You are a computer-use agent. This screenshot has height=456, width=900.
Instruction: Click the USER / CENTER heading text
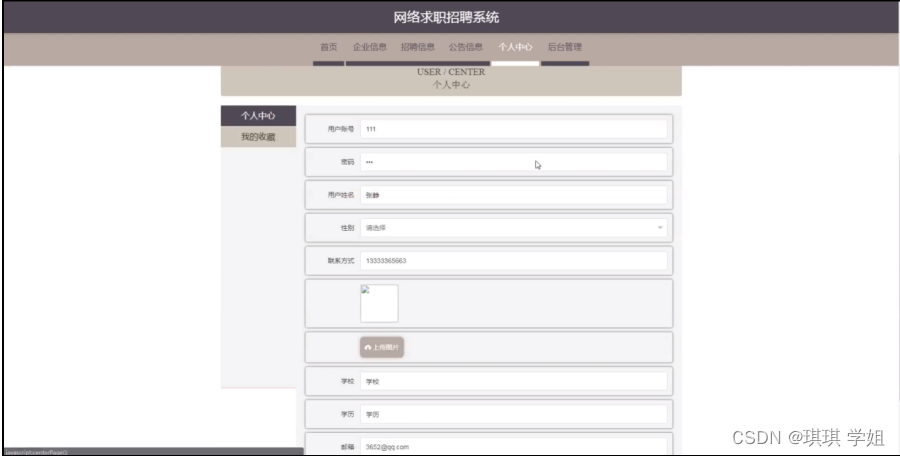(x=451, y=72)
